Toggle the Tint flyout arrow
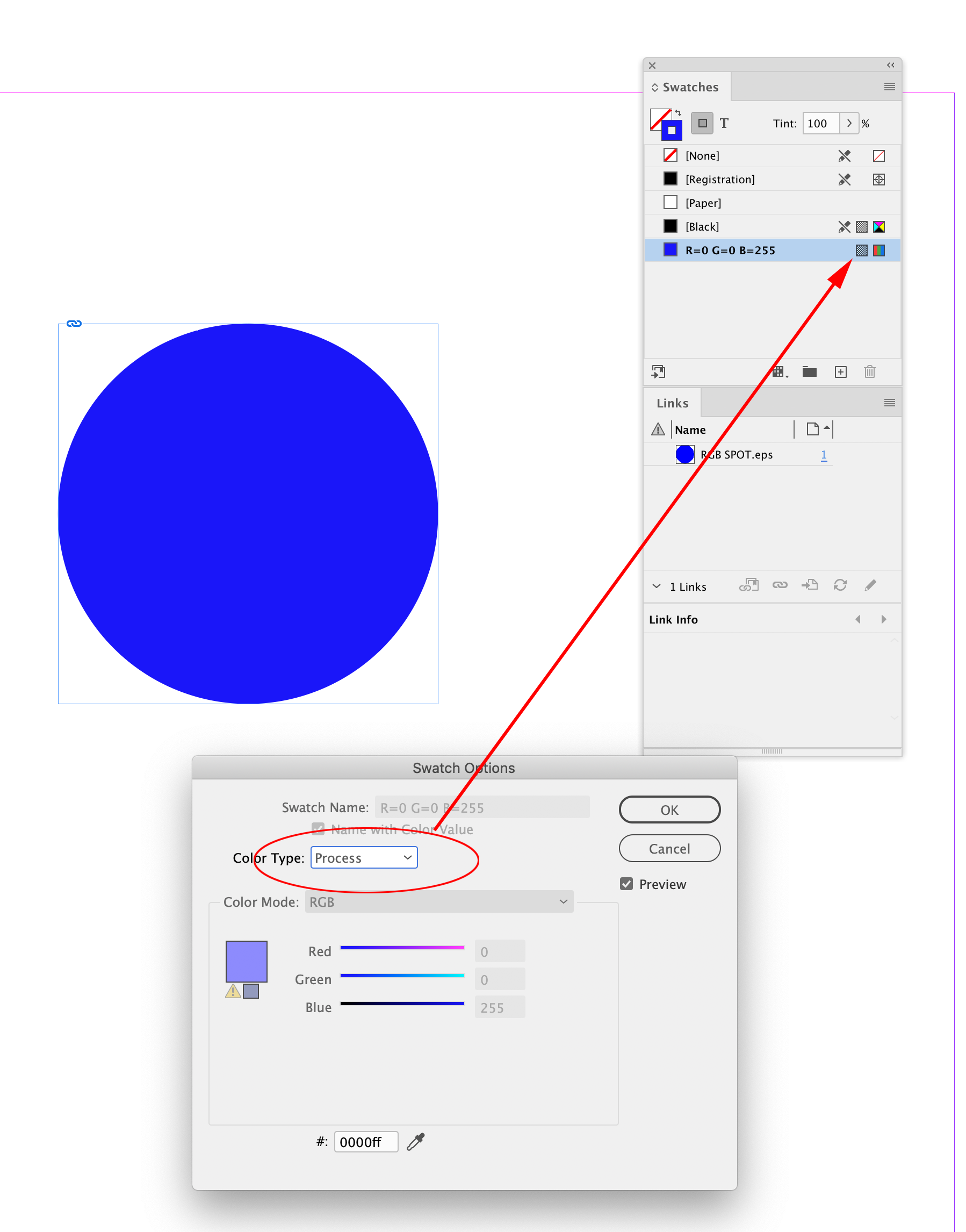 point(850,124)
